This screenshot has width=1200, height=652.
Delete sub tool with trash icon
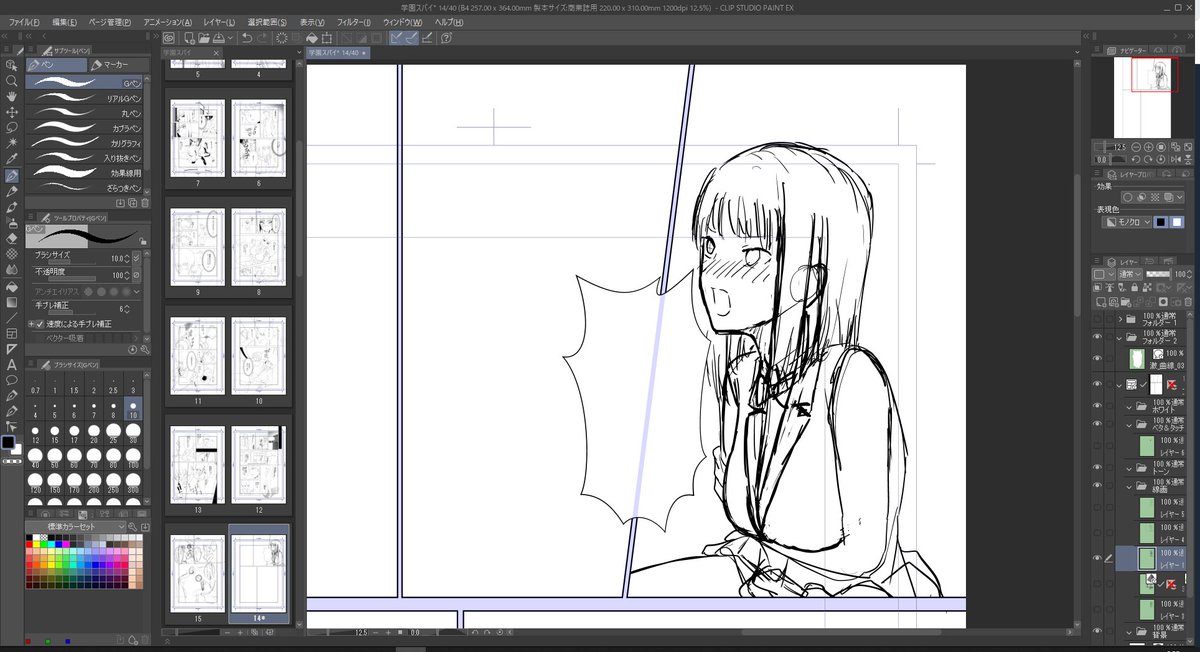click(x=144, y=202)
